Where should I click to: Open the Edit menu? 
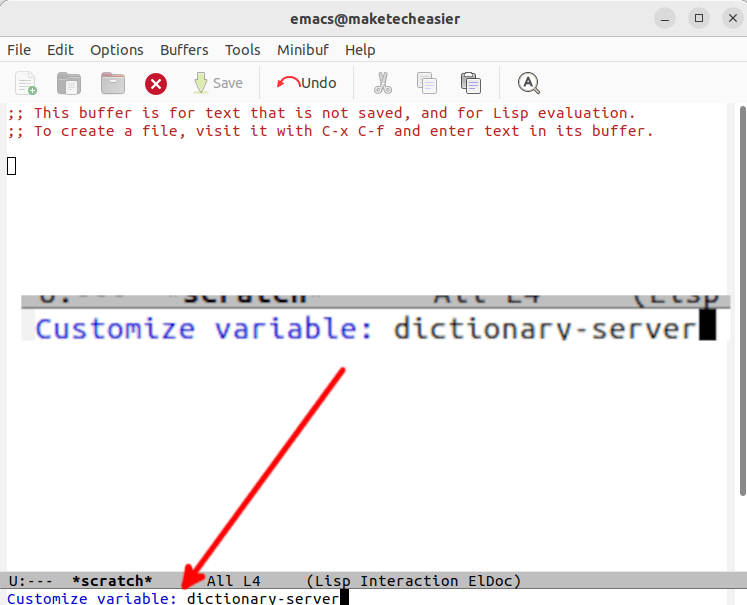pos(61,50)
